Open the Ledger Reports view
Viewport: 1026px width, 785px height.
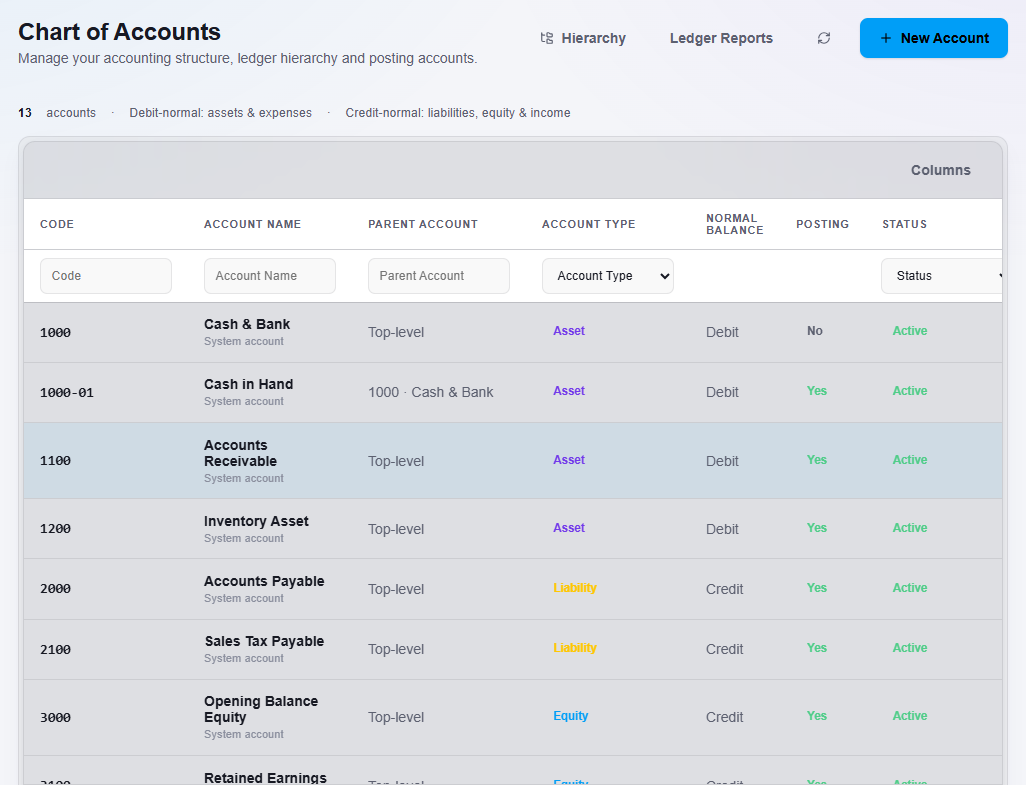pos(721,38)
